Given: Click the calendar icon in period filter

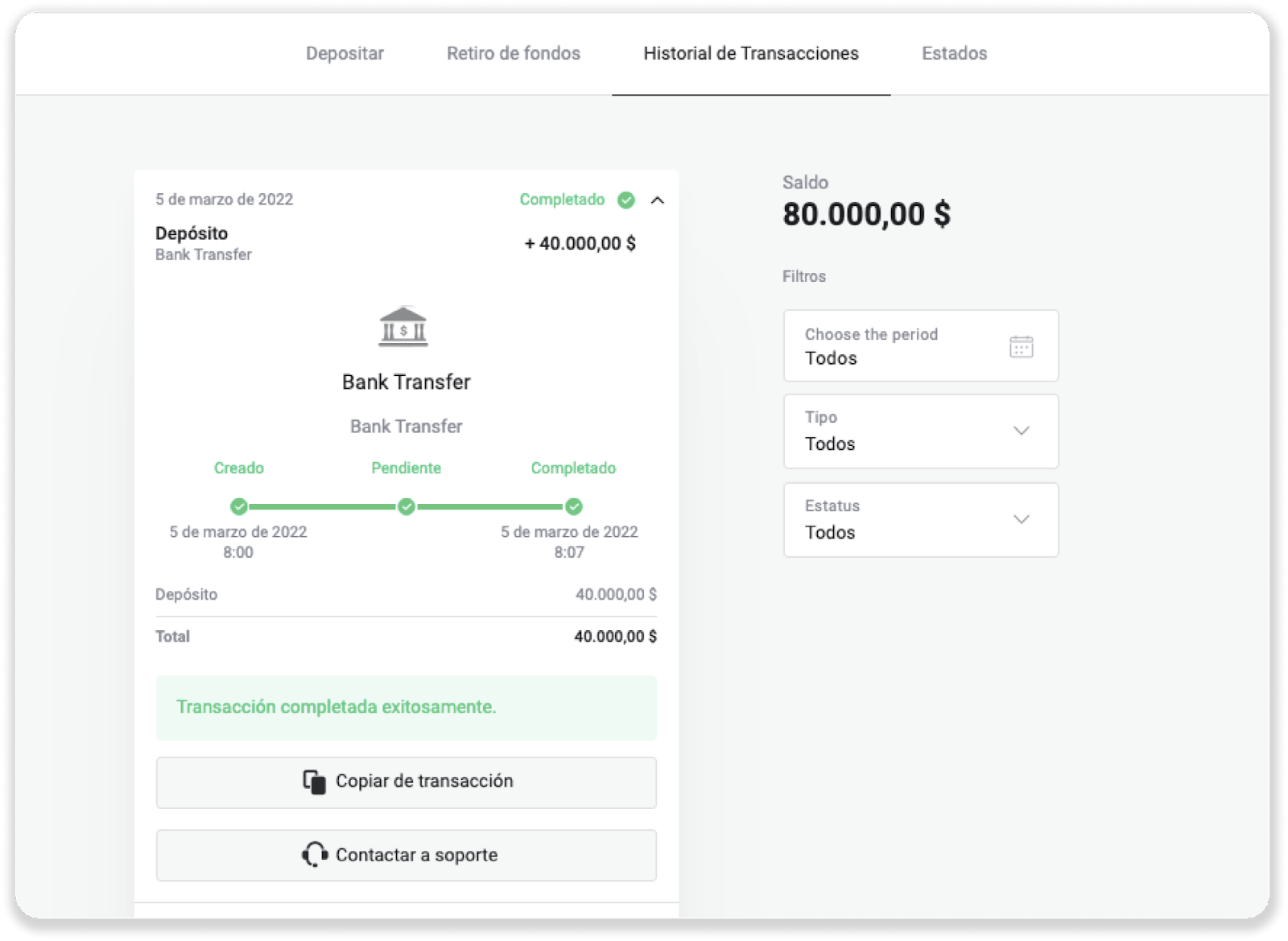Looking at the screenshot, I should click(1021, 346).
